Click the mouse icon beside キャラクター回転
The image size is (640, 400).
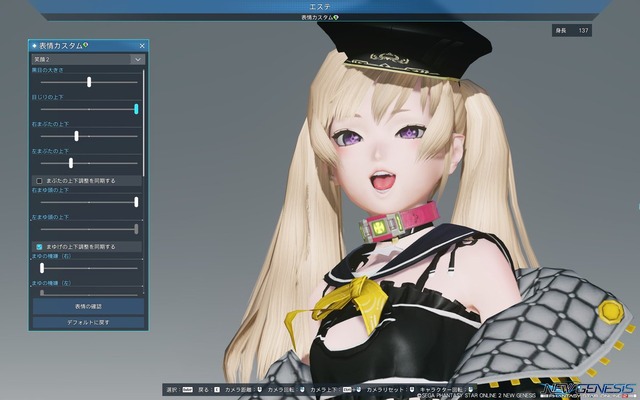coord(471,390)
